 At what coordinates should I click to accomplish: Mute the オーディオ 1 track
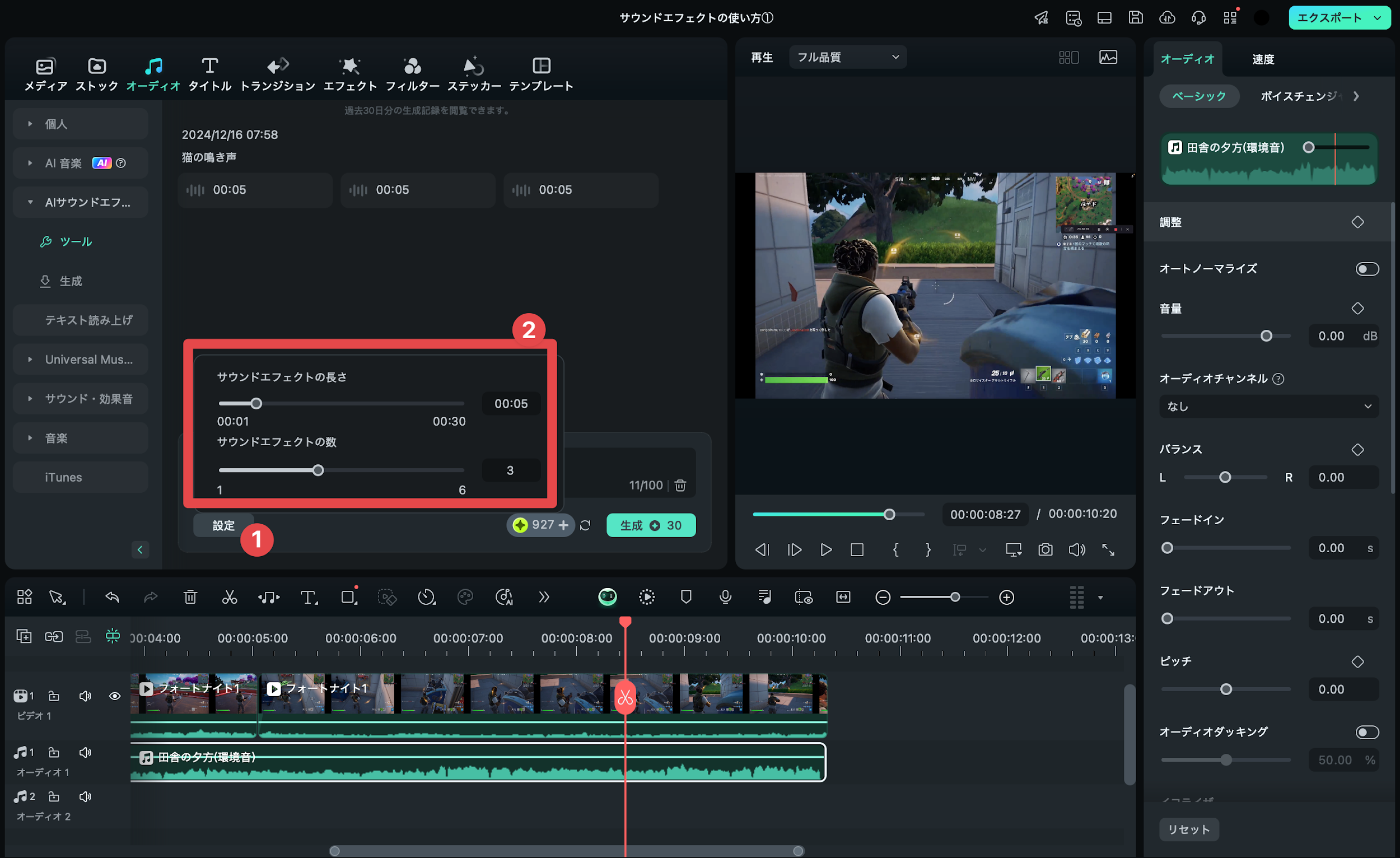pos(85,752)
